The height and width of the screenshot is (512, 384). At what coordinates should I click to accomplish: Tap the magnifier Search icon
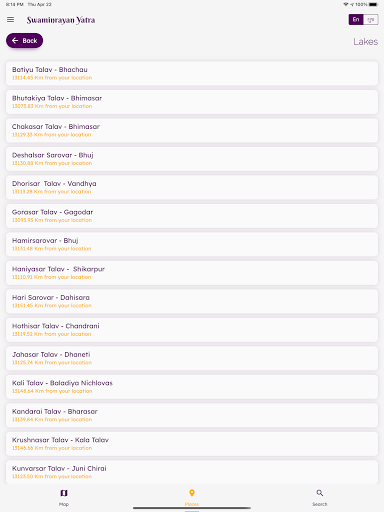click(x=320, y=493)
